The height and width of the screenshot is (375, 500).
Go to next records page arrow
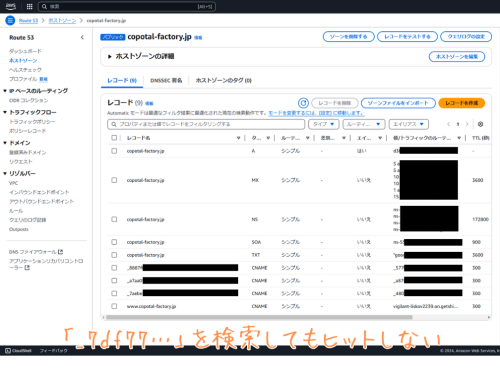(x=467, y=124)
